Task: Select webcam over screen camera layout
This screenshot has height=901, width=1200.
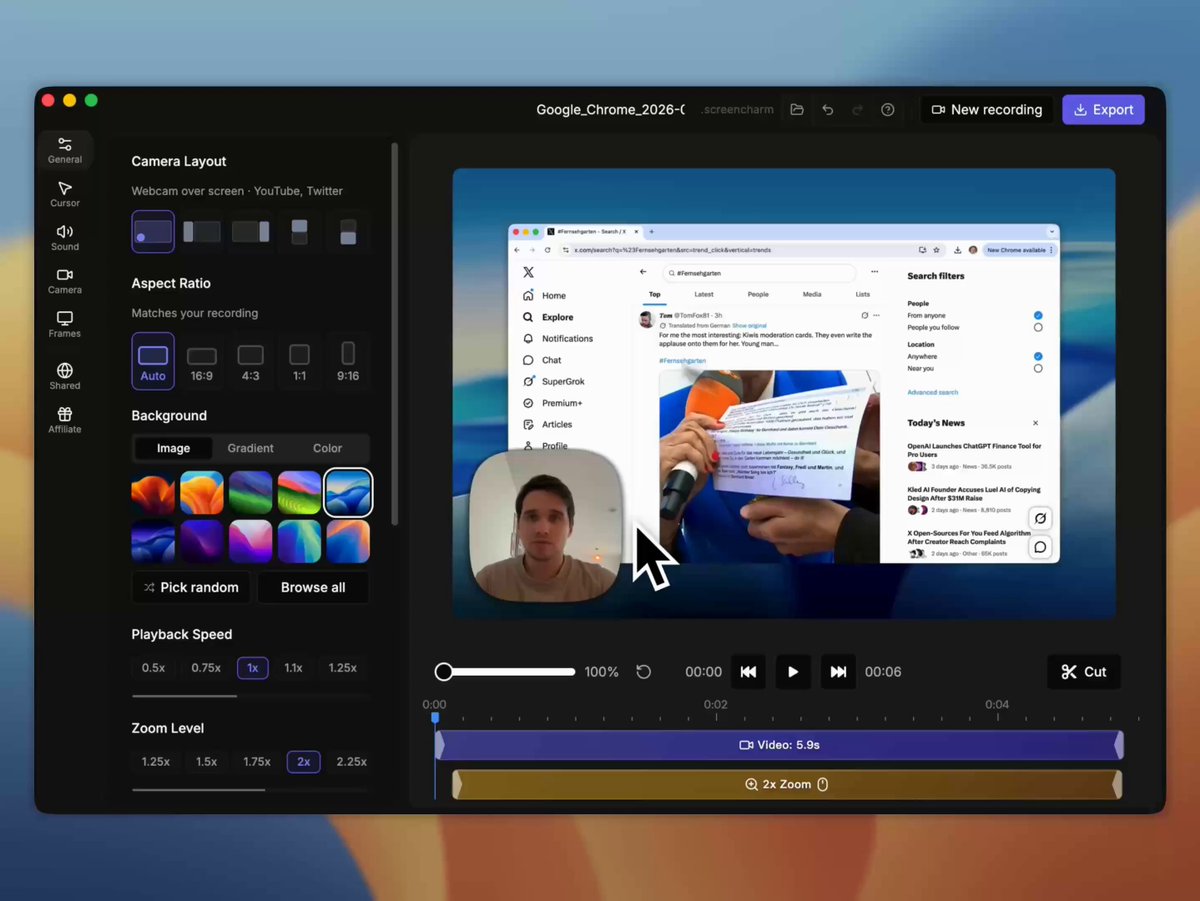Action: coord(153,232)
